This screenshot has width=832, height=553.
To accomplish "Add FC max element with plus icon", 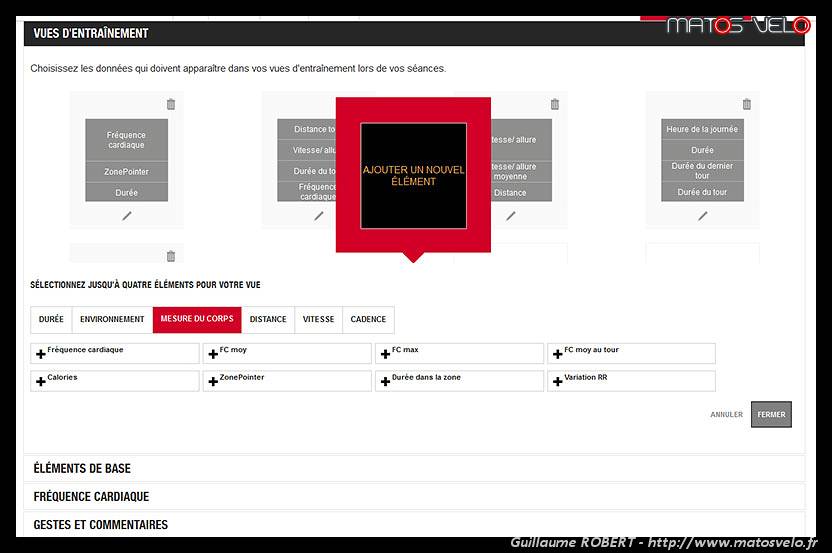I will [385, 354].
